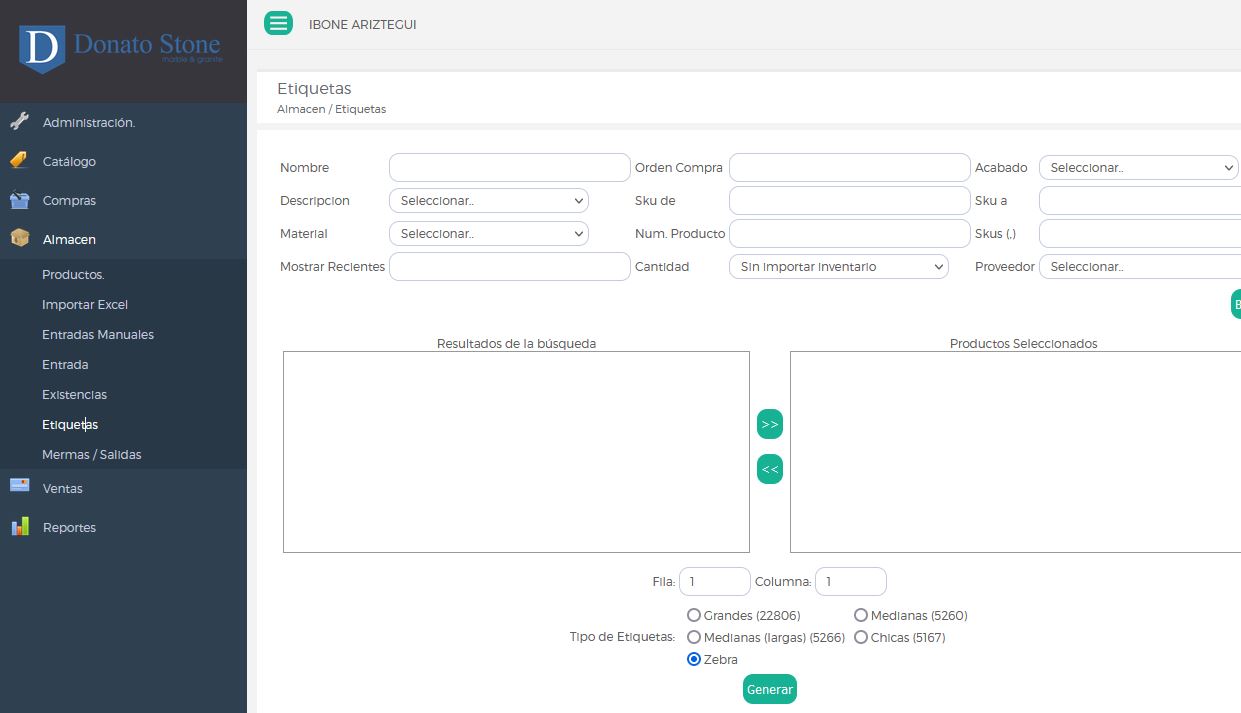The height and width of the screenshot is (713, 1241).
Task: Click the Orden Compra text field
Action: [x=849, y=168]
